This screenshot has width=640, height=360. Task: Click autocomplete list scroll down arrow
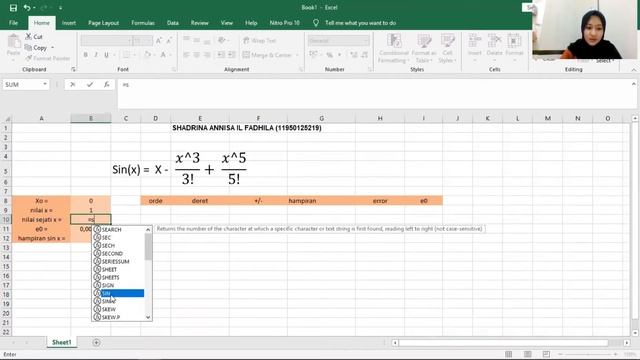coord(148,317)
